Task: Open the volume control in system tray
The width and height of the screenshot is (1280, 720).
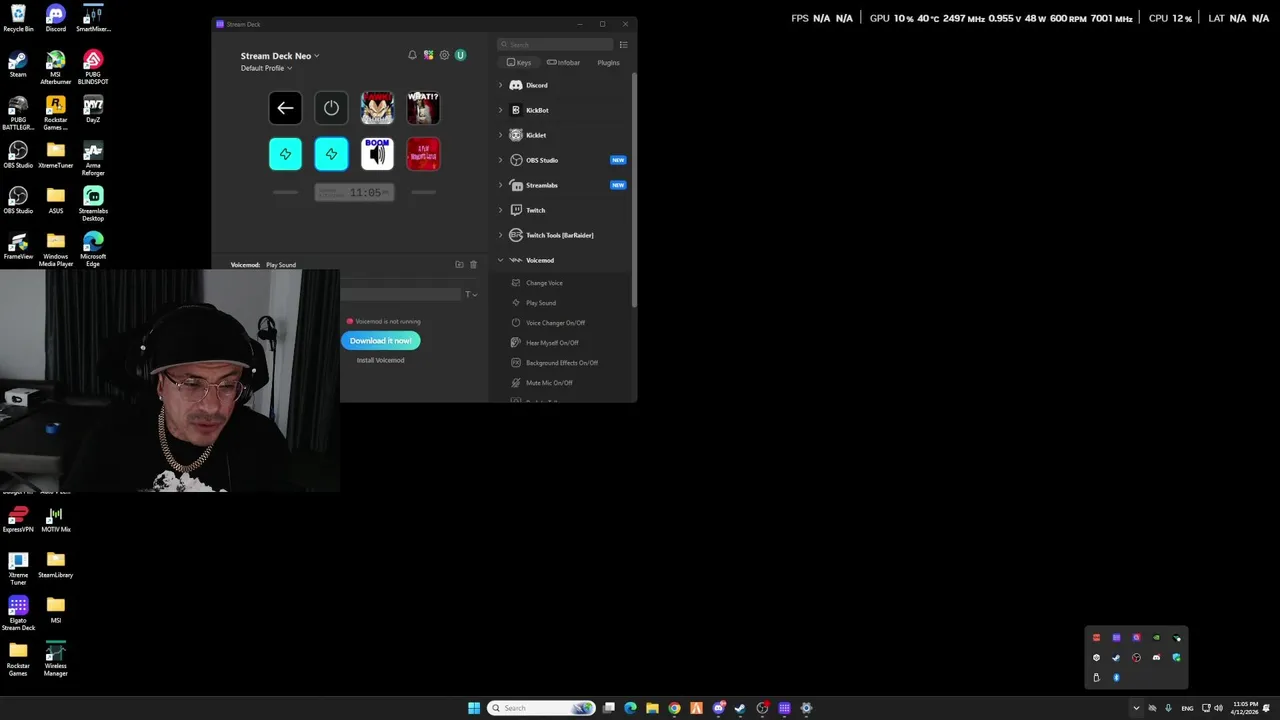Action: pos(1218,708)
